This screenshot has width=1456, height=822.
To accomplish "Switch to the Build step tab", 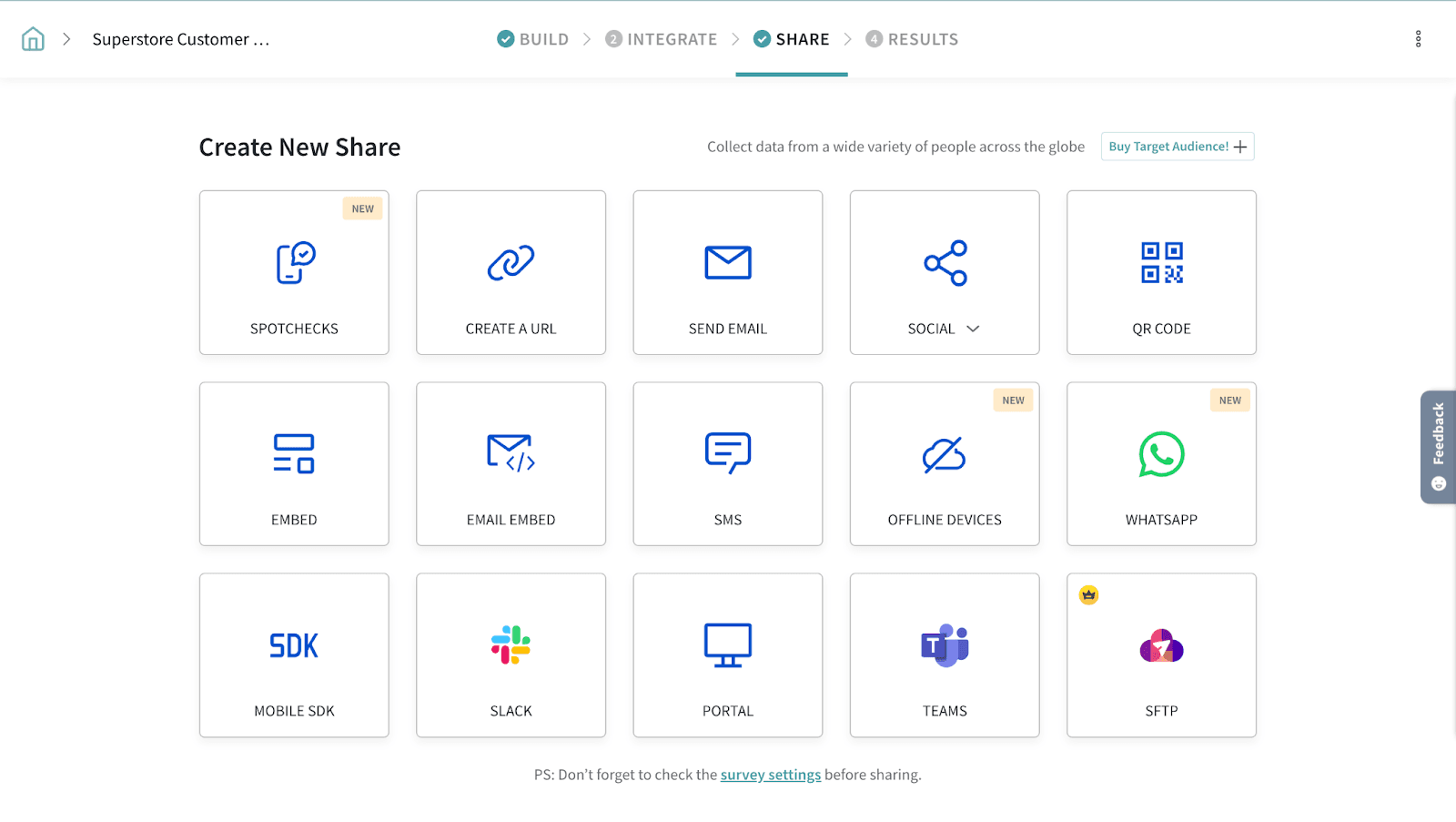I will (x=533, y=39).
